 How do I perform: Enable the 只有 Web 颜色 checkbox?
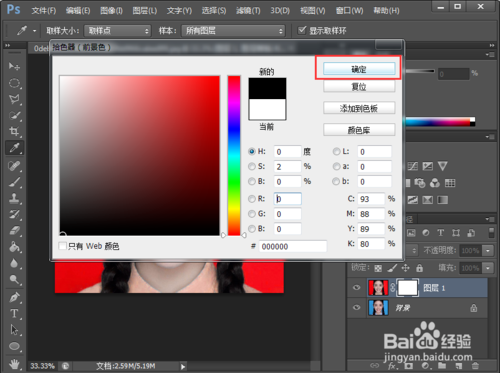point(62,246)
